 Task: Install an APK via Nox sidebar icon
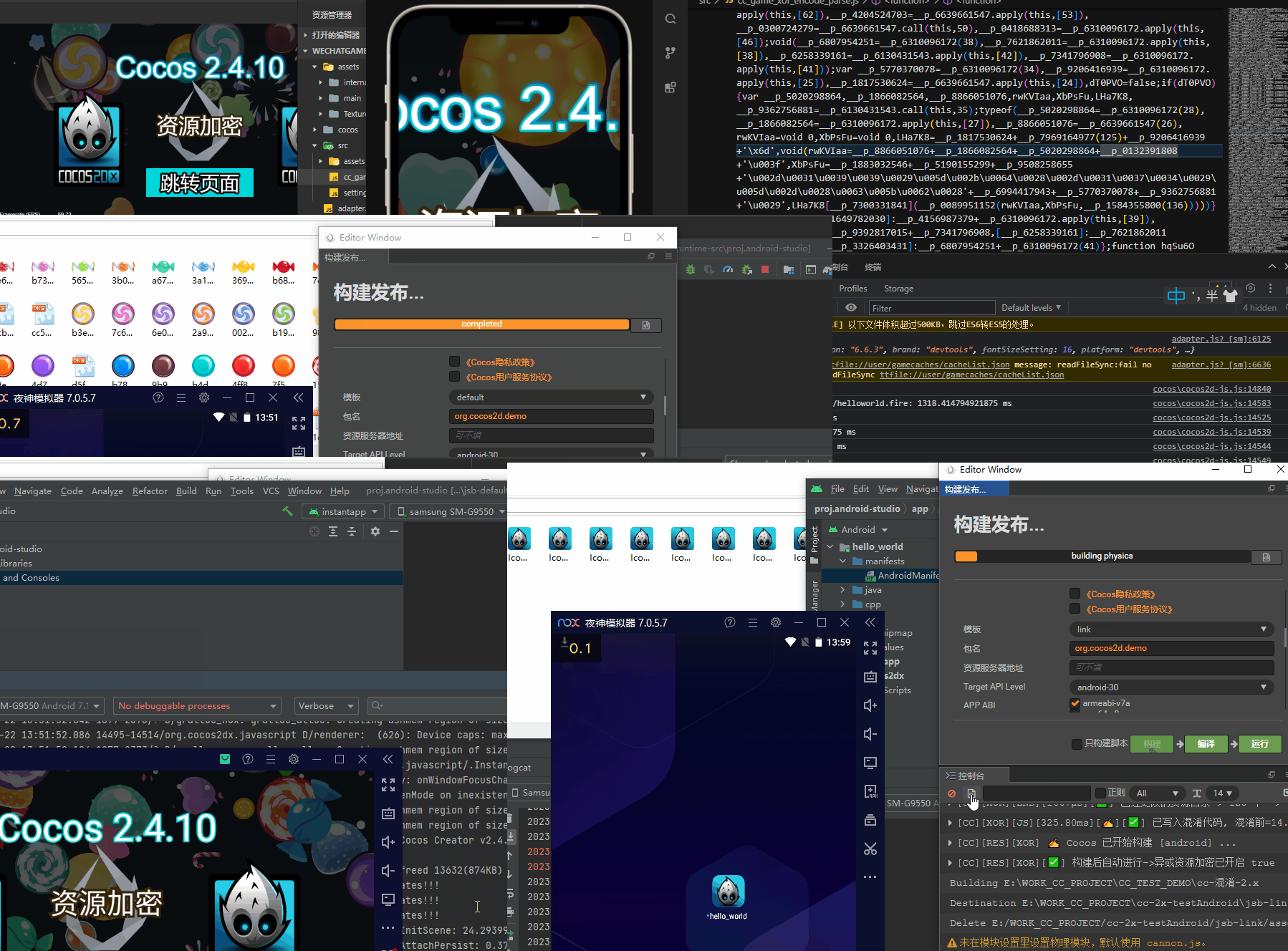tap(870, 791)
